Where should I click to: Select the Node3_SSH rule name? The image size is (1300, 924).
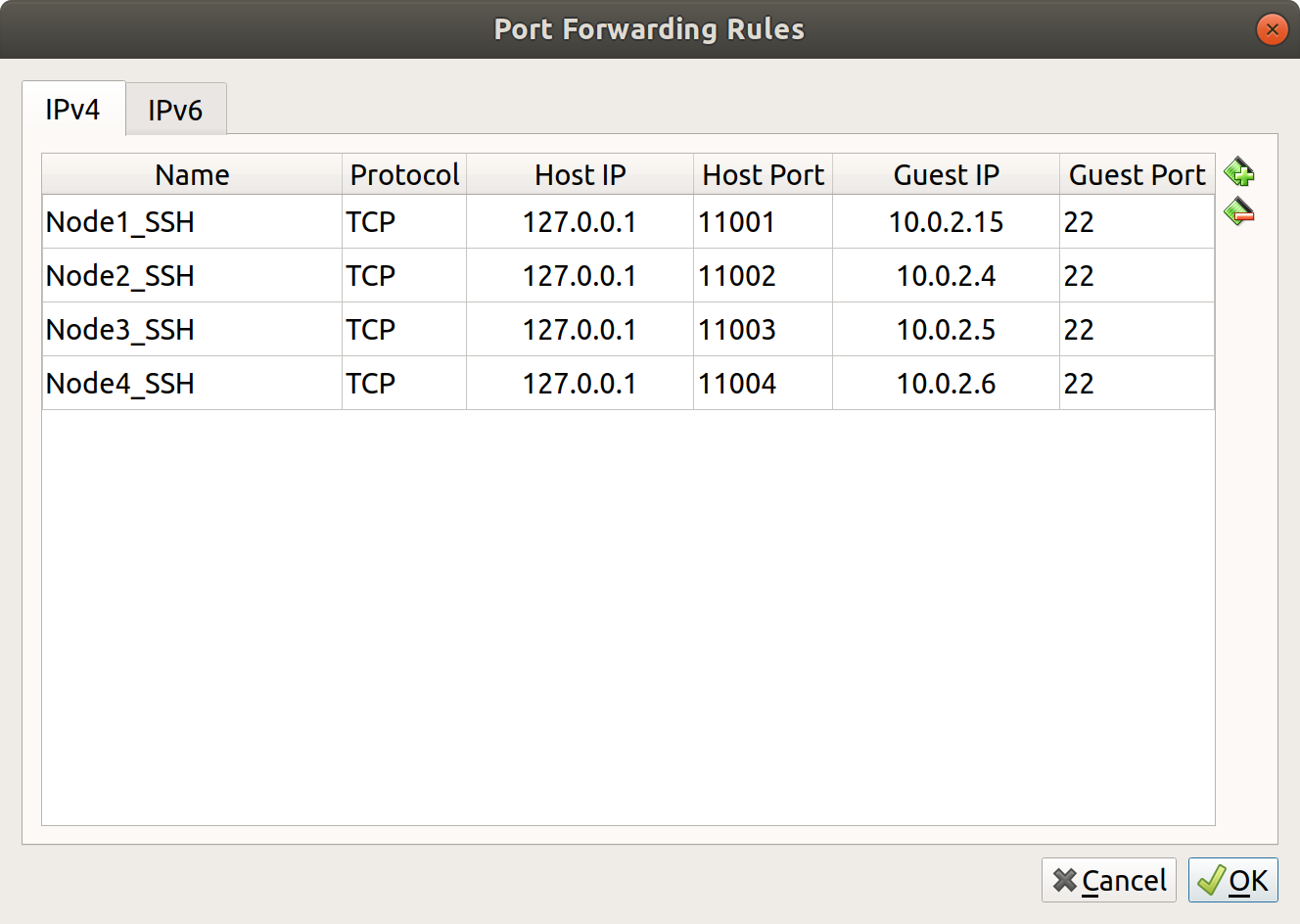[x=120, y=330]
